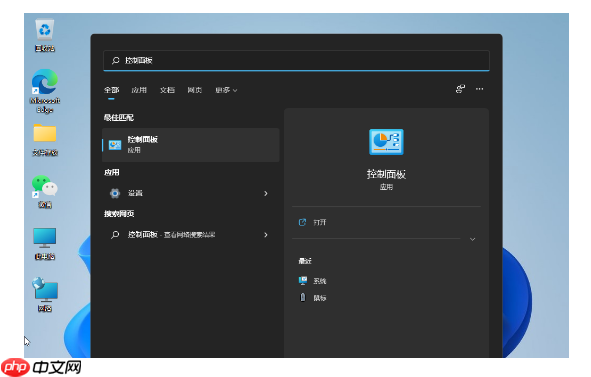Click the magnifier icon in search box
The image size is (591, 377).
(115, 60)
